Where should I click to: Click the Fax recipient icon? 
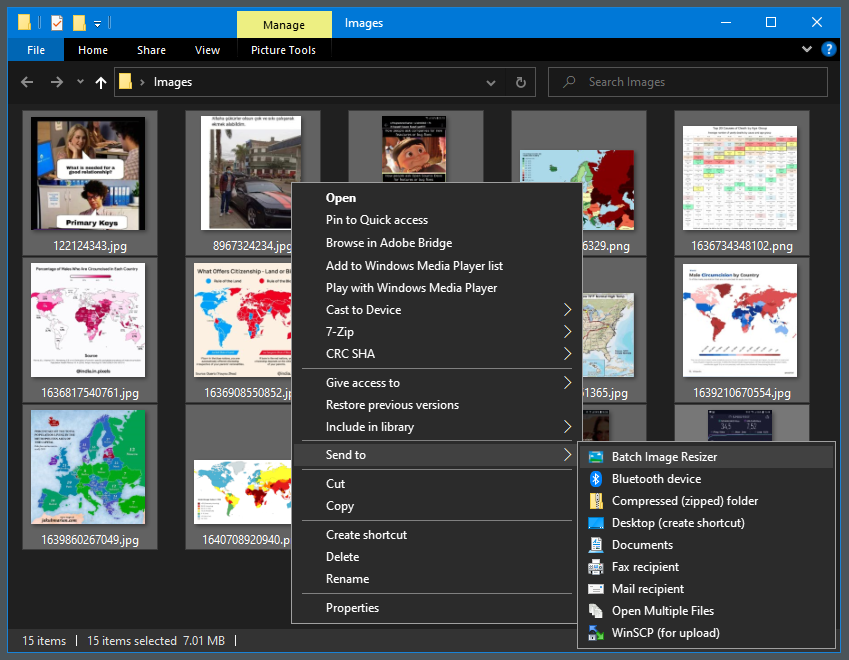pos(596,567)
